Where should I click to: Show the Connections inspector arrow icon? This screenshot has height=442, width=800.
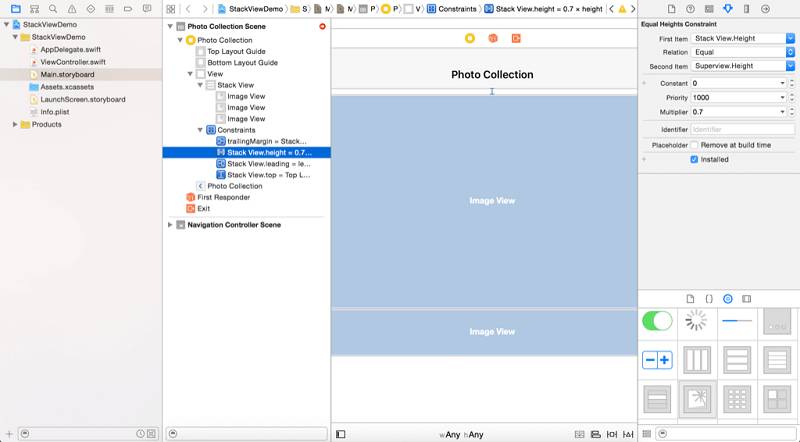point(765,9)
